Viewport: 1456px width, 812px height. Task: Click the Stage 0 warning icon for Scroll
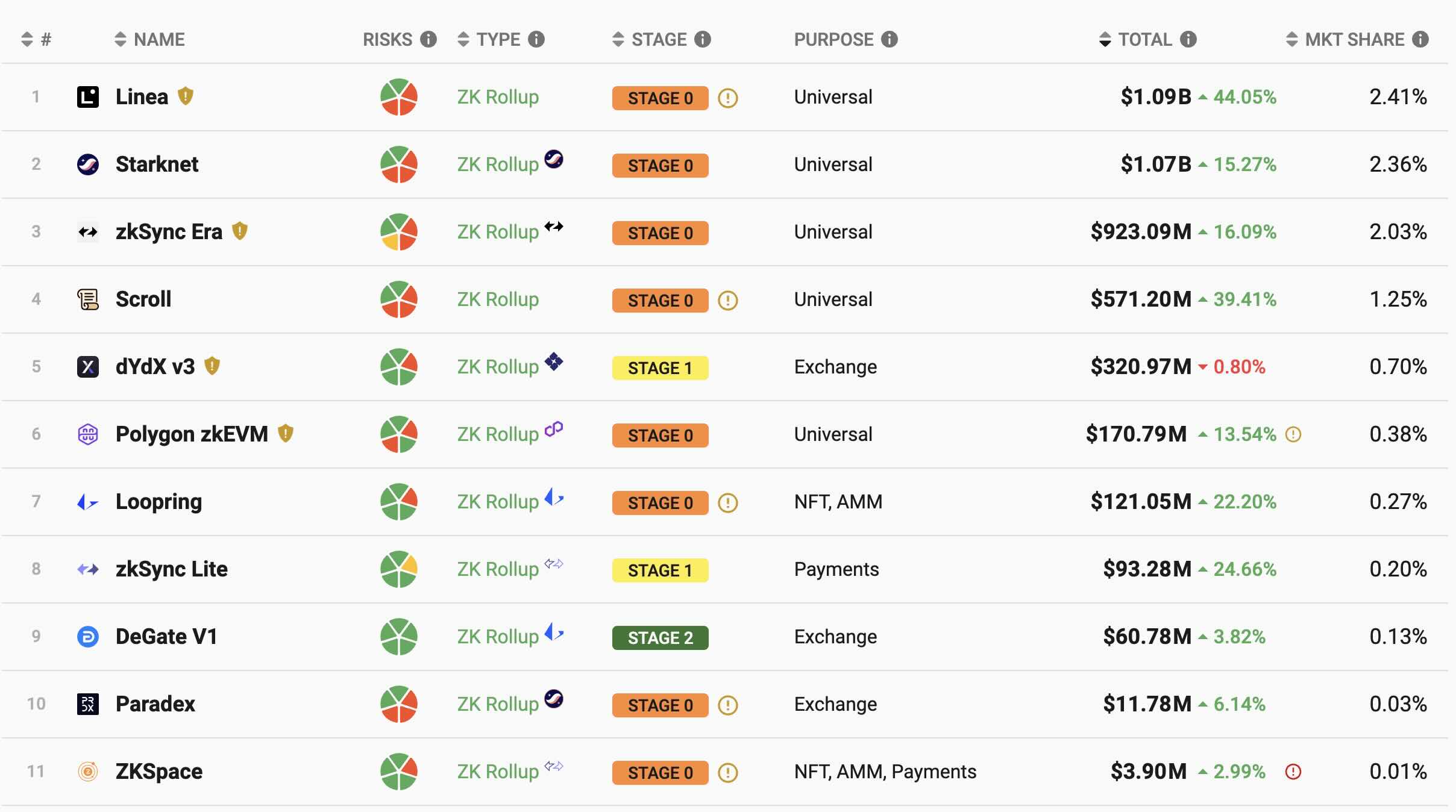click(728, 300)
